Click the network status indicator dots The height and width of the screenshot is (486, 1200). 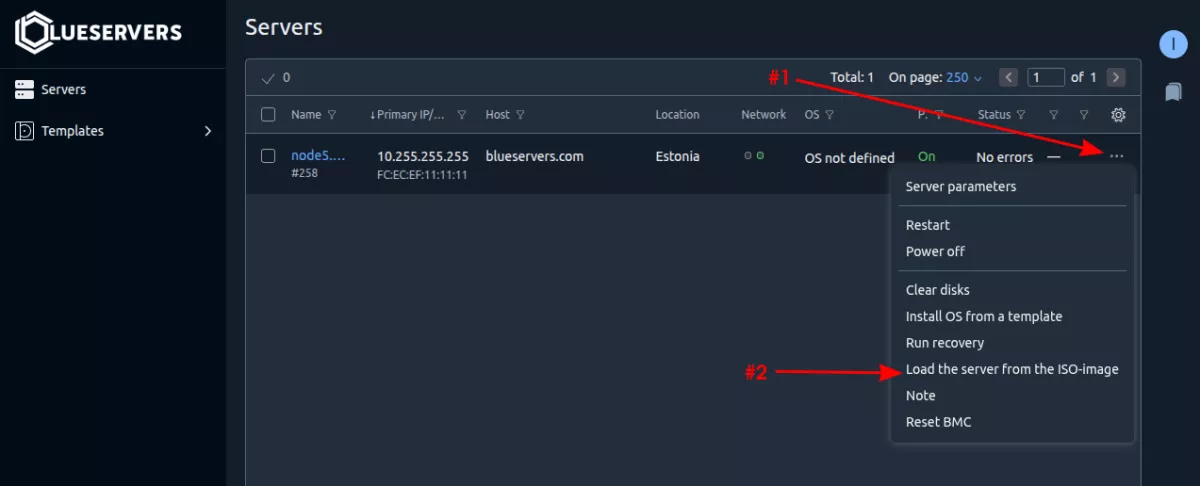(753, 157)
